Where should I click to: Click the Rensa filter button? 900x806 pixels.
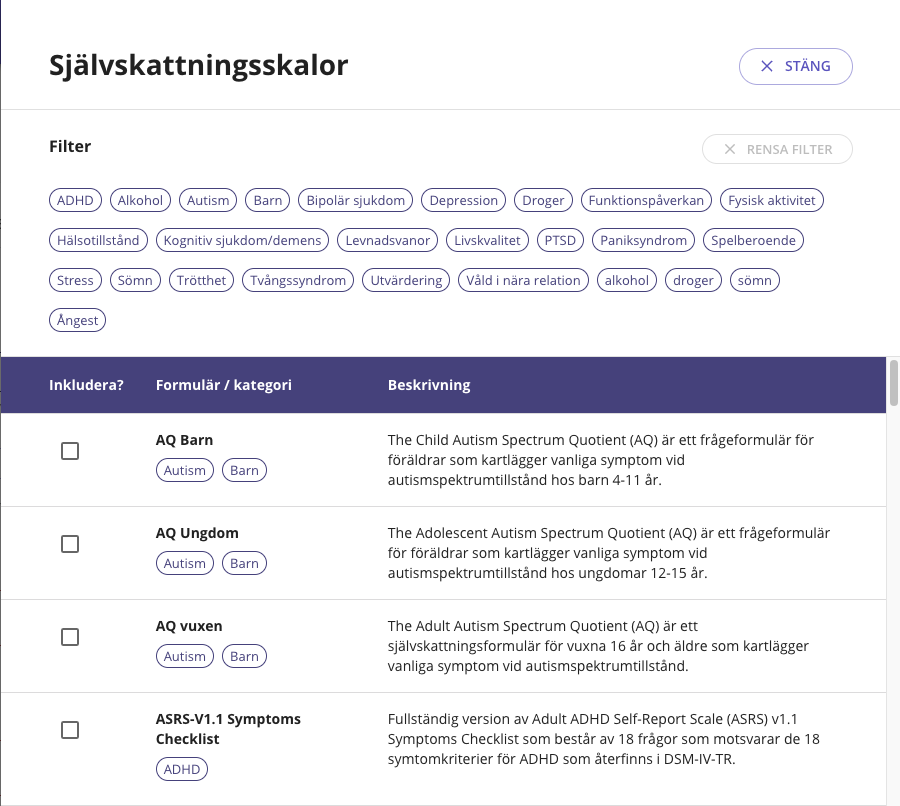[x=777, y=149]
